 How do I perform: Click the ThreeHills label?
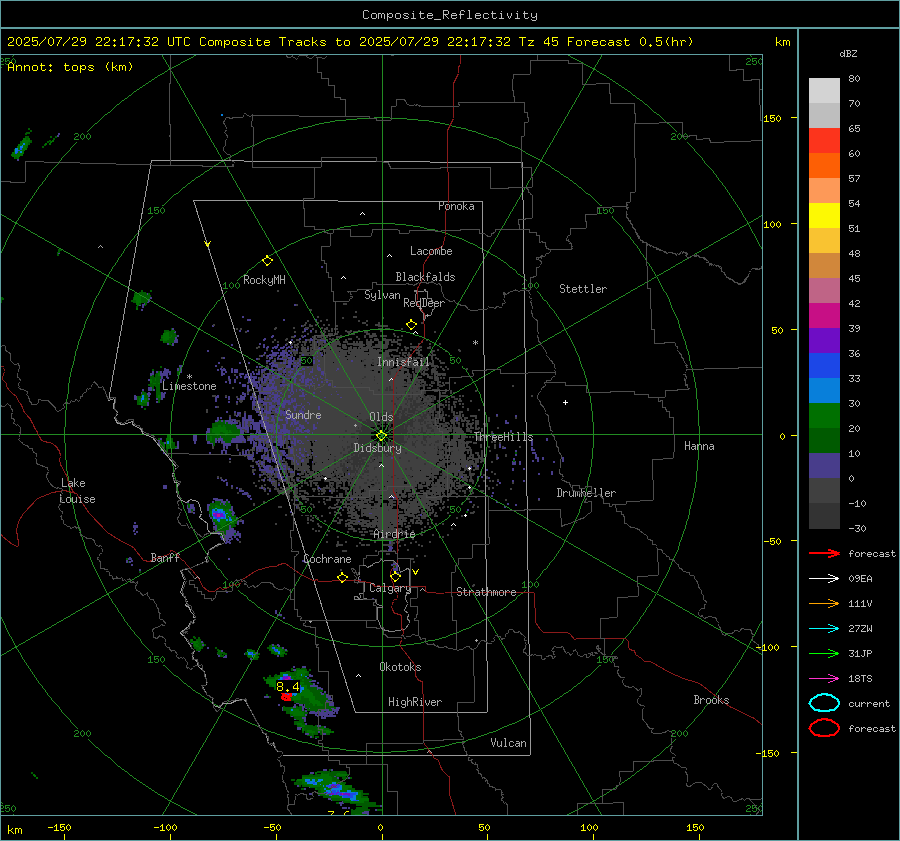tap(503, 437)
